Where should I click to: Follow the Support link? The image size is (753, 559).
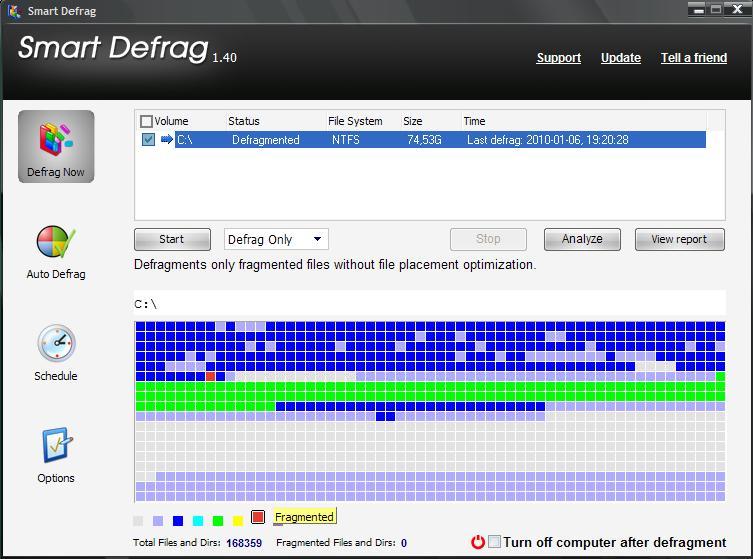[x=558, y=58]
